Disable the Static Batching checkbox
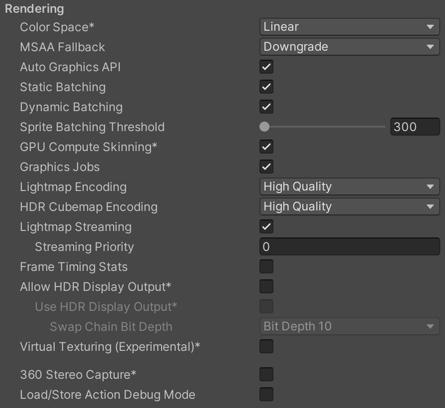Viewport: 445px width, 408px height. (x=266, y=87)
